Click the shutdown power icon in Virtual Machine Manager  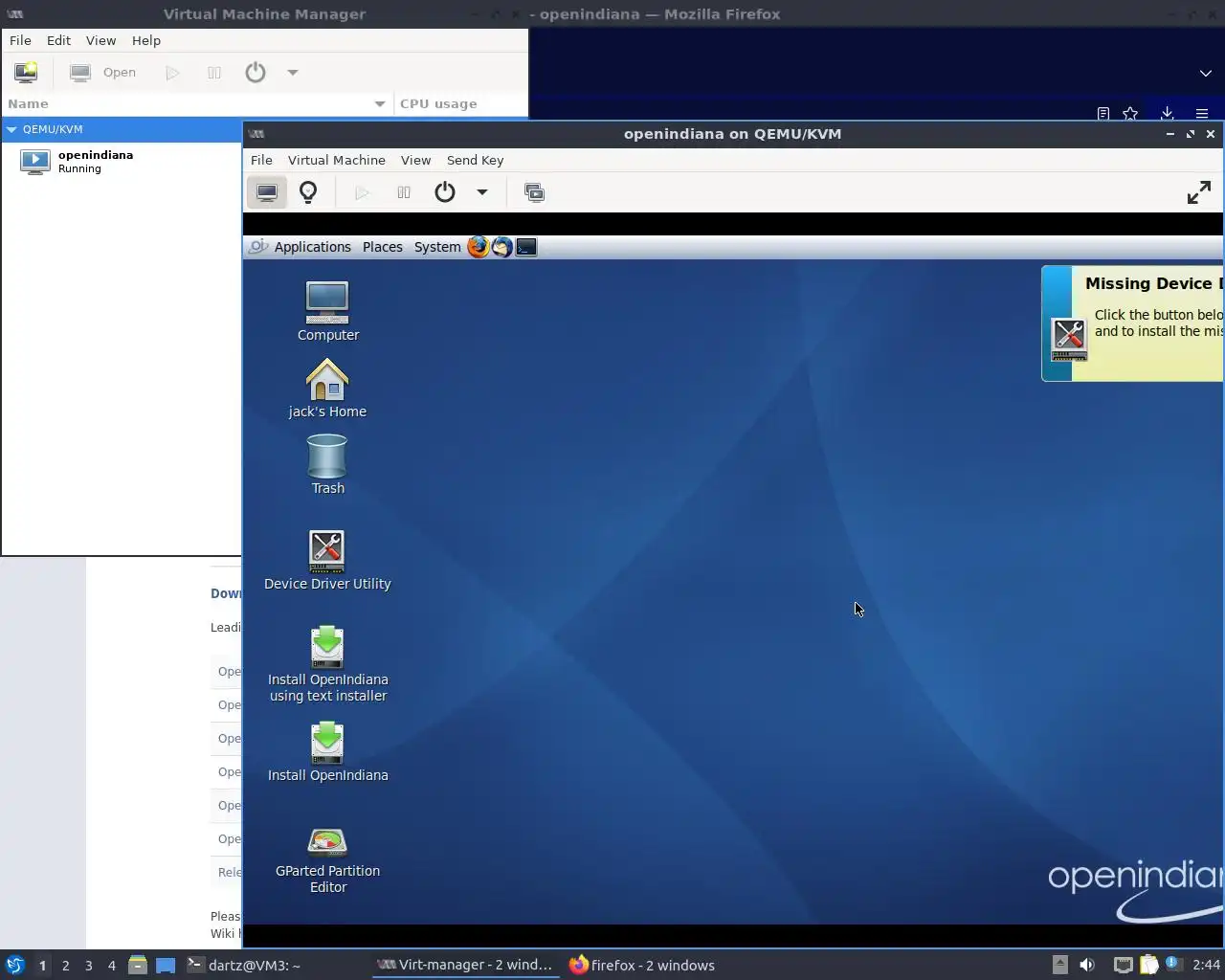[x=256, y=73]
